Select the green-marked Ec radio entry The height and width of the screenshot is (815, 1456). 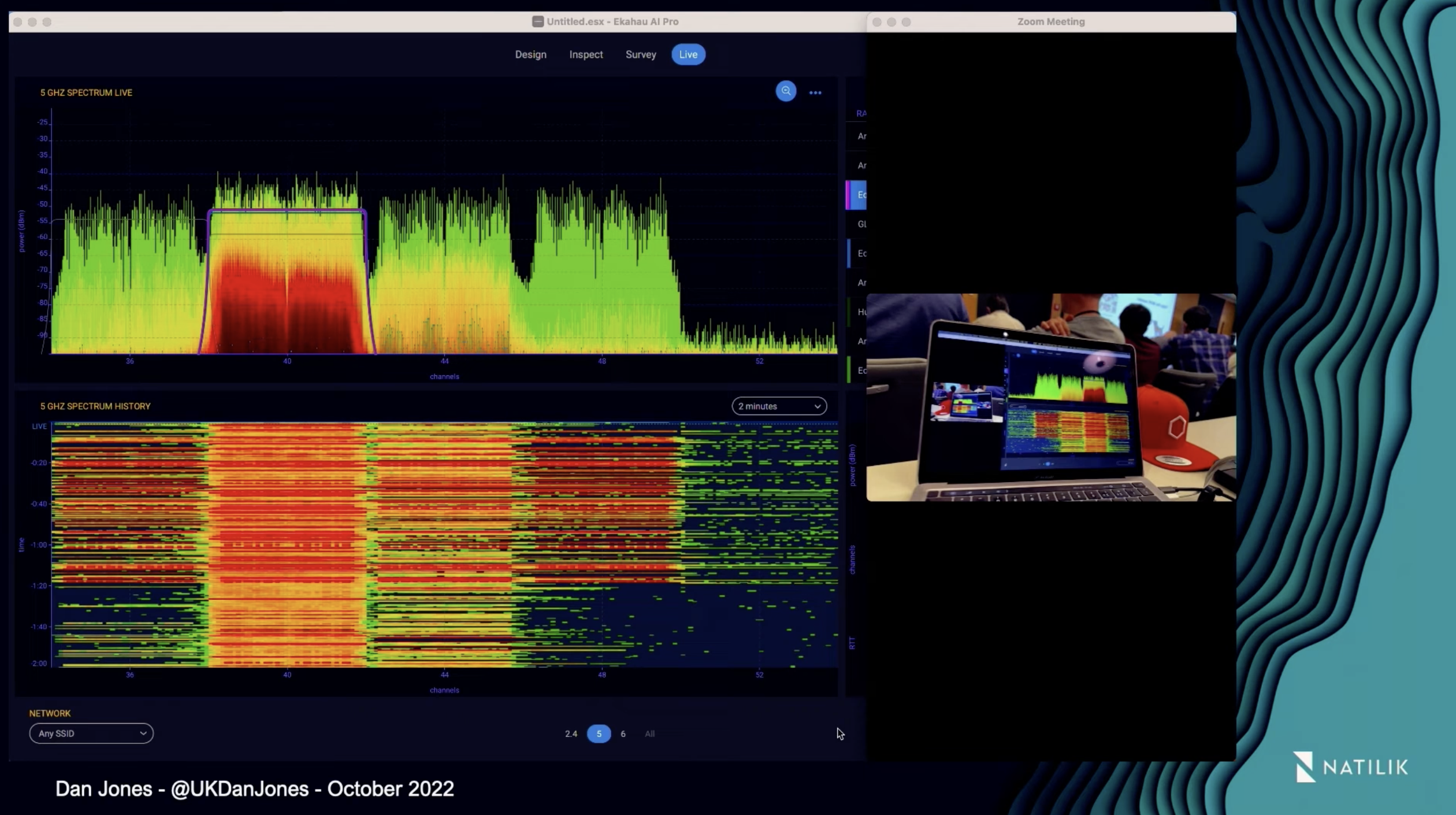click(x=860, y=371)
